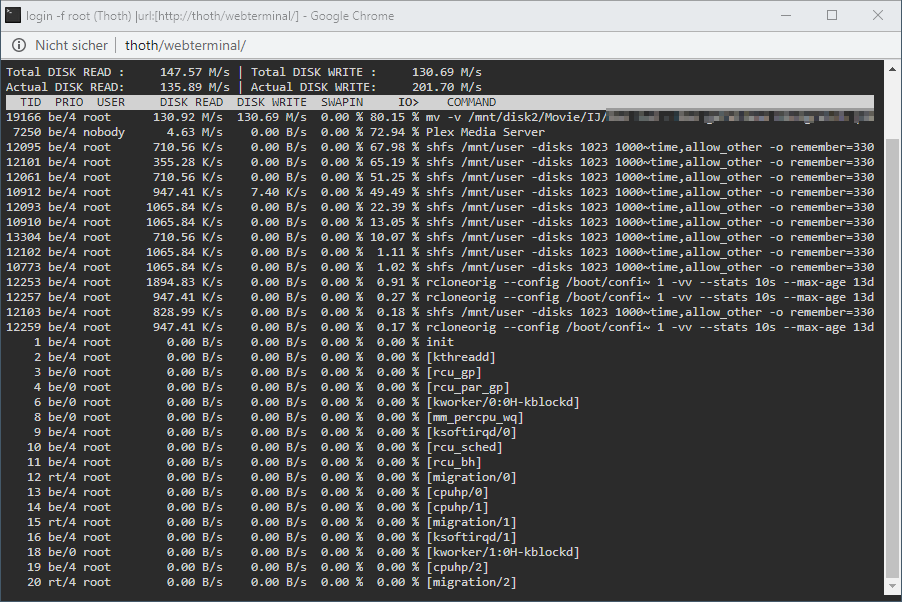Click the rt/4 priority of TID 12

[62, 477]
